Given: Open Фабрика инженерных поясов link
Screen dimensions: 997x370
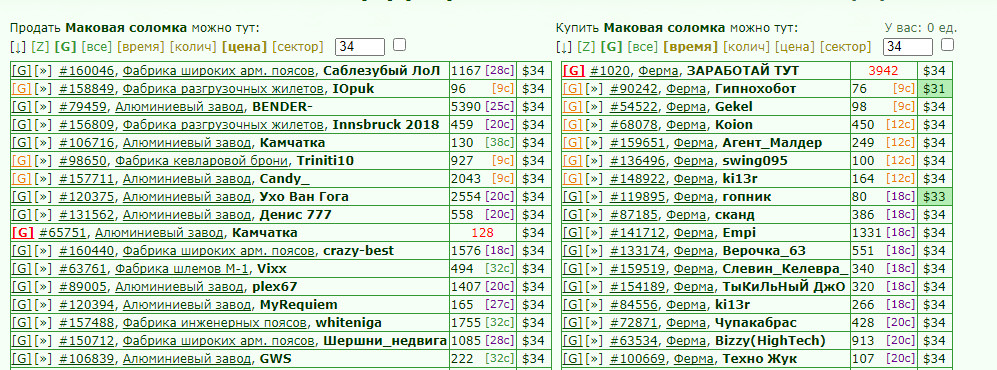Looking at the screenshot, I should point(216,323).
